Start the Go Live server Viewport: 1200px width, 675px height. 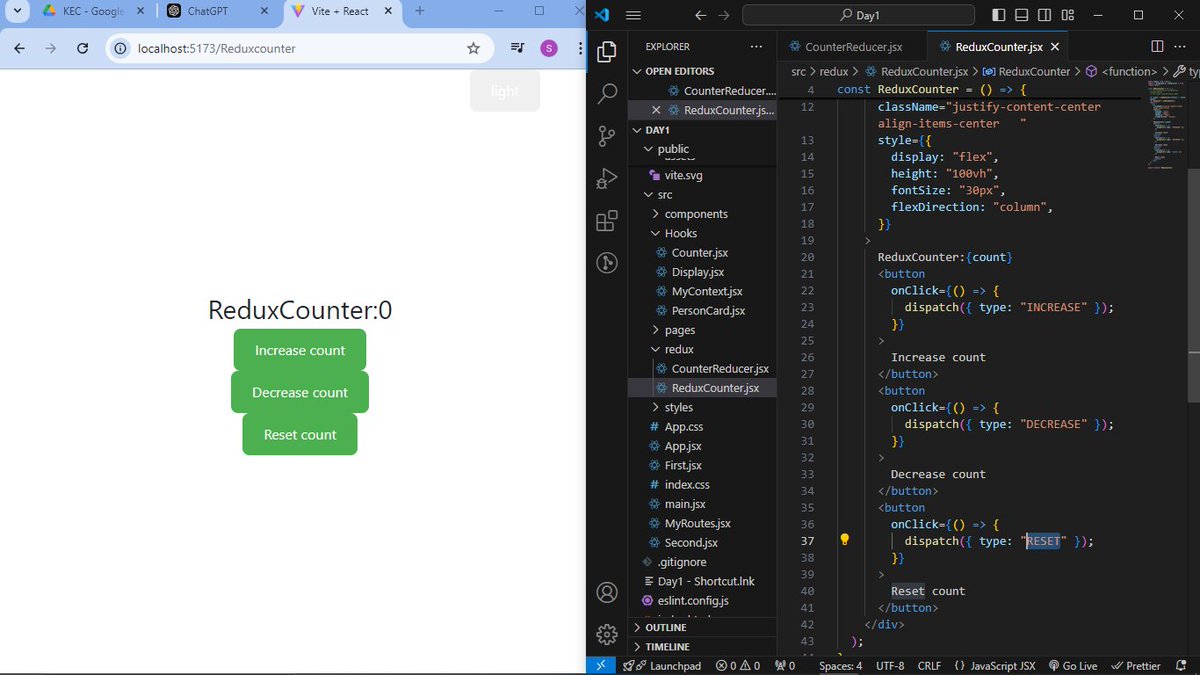pos(1072,665)
